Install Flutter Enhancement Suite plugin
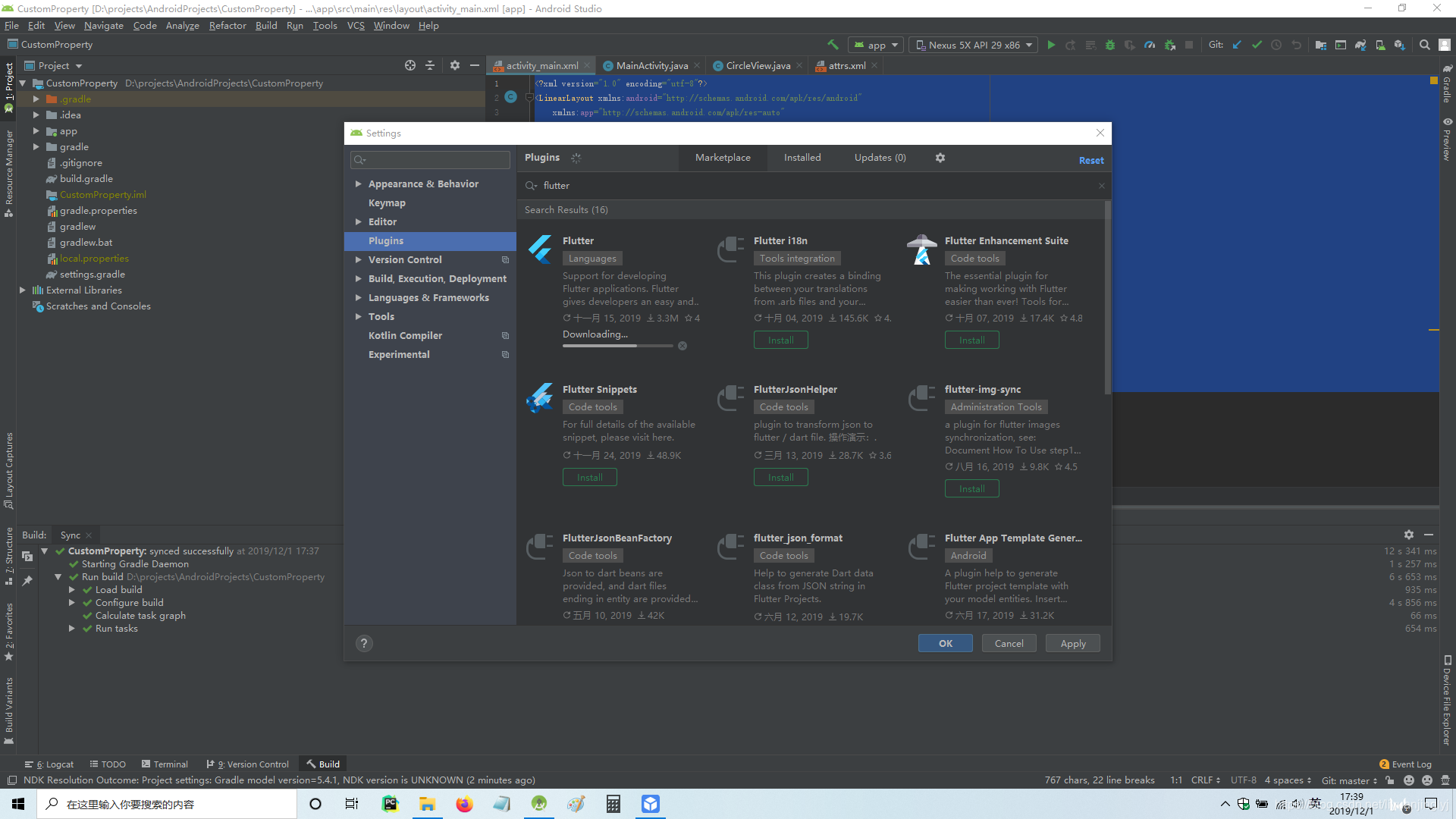Screen dimensions: 1456x819 click(x=972, y=340)
